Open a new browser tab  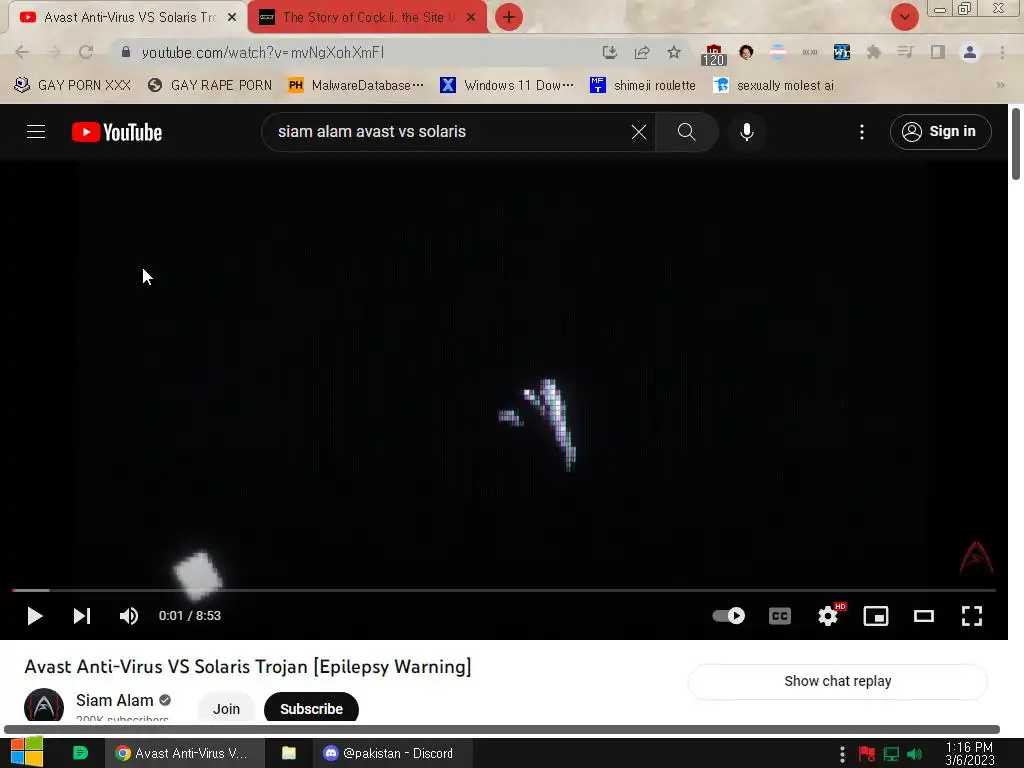pyautogui.click(x=509, y=17)
